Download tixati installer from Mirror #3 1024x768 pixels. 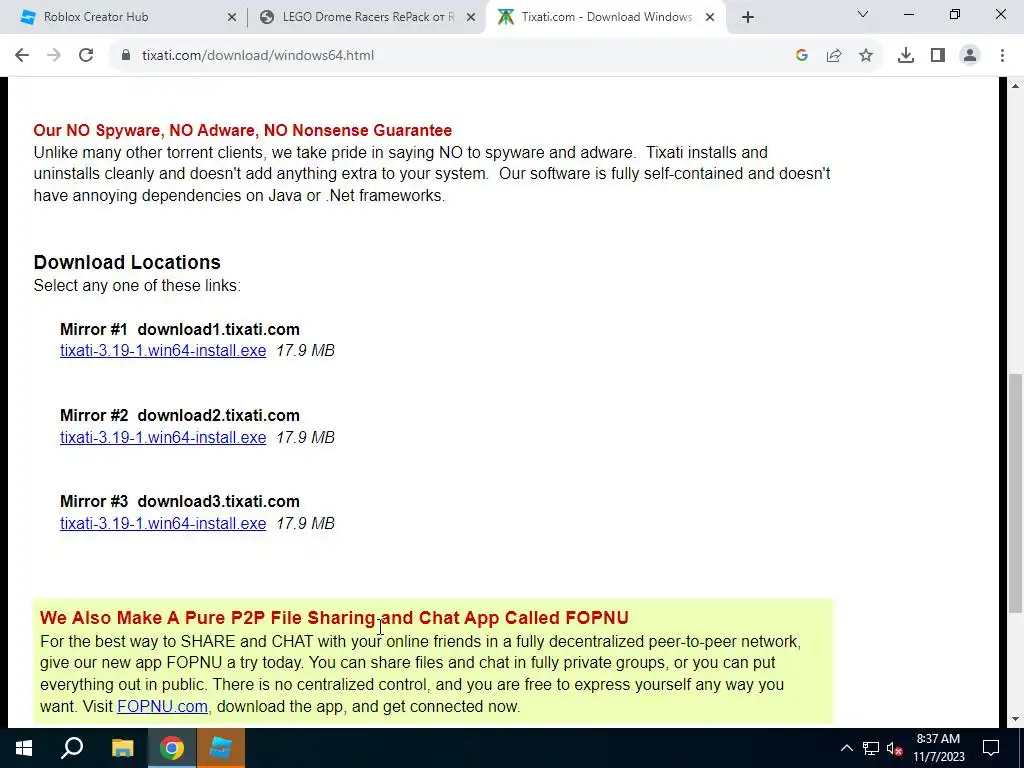pyautogui.click(x=163, y=524)
